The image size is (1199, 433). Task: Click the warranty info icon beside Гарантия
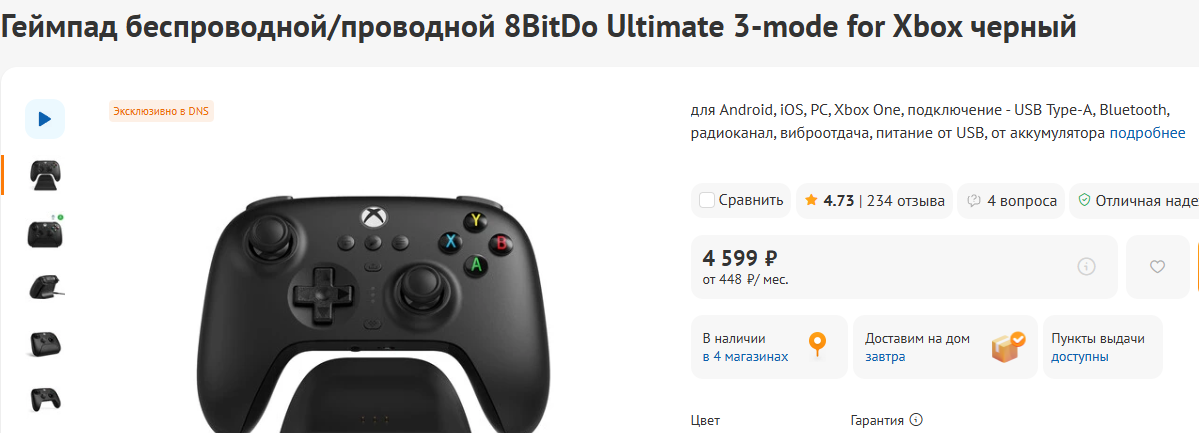tap(917, 420)
